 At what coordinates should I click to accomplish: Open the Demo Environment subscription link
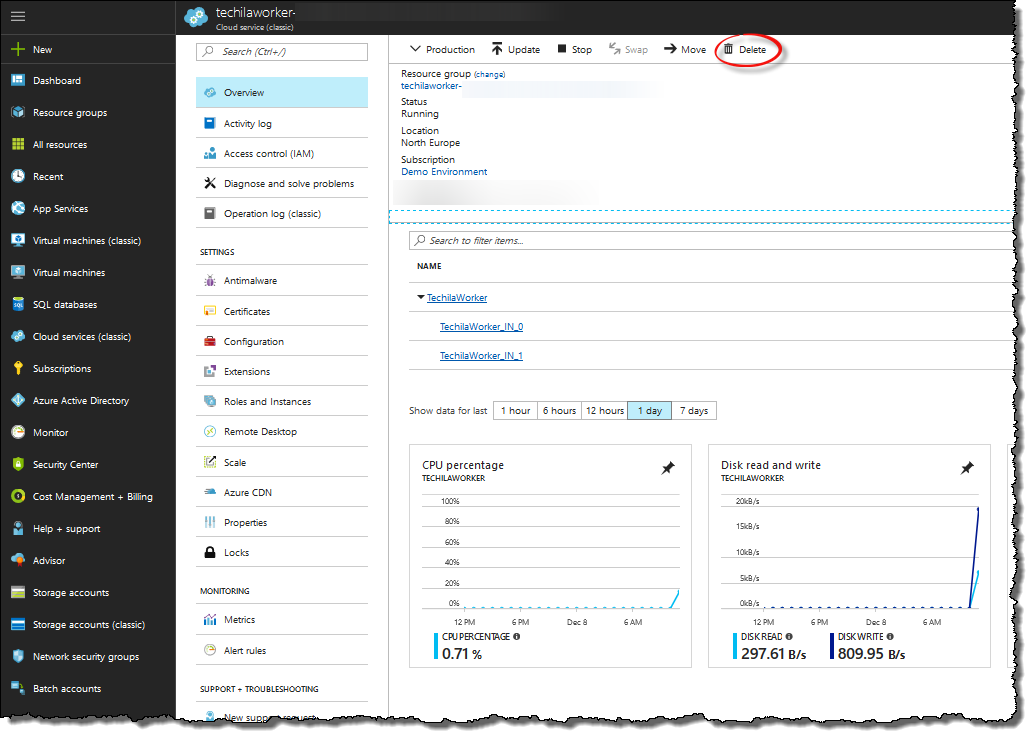(444, 171)
